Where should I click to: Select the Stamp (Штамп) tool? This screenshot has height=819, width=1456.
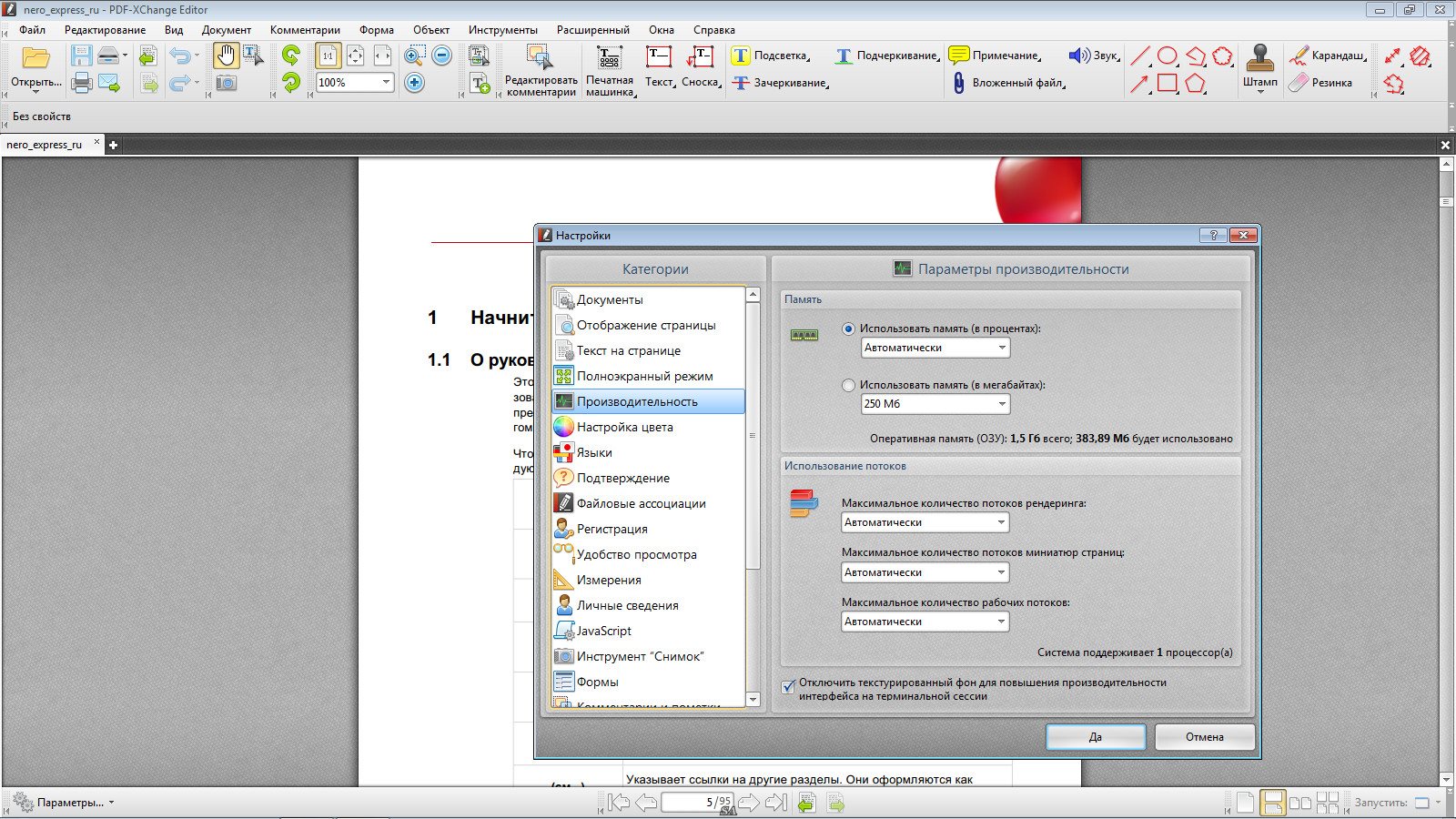click(x=1260, y=68)
